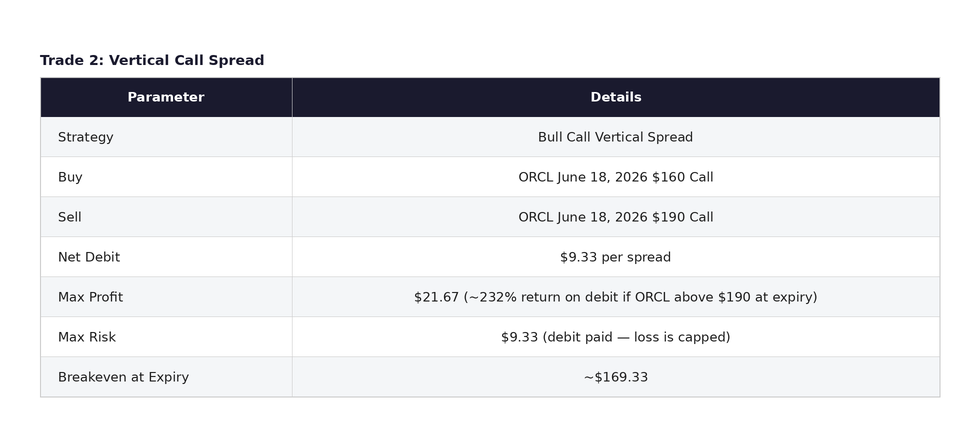
Task: Click the "Max Profit" row label
Action: click(x=90, y=298)
